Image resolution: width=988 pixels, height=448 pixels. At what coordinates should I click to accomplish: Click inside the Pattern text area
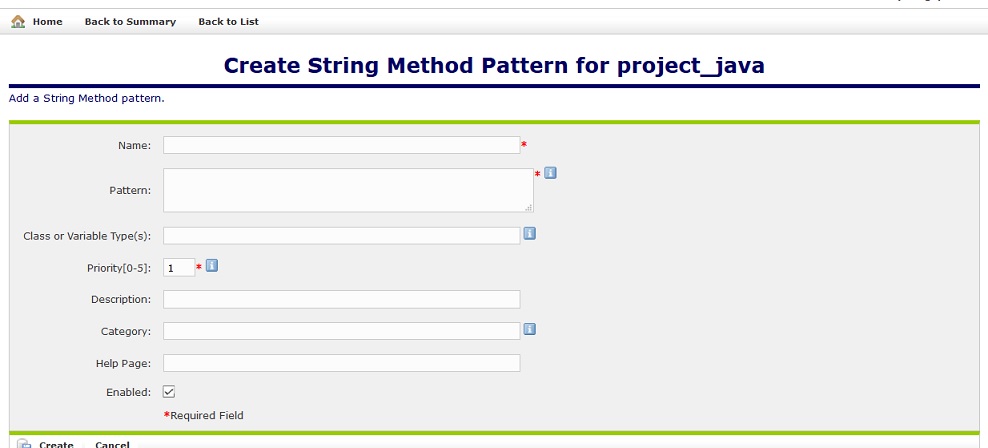(347, 190)
